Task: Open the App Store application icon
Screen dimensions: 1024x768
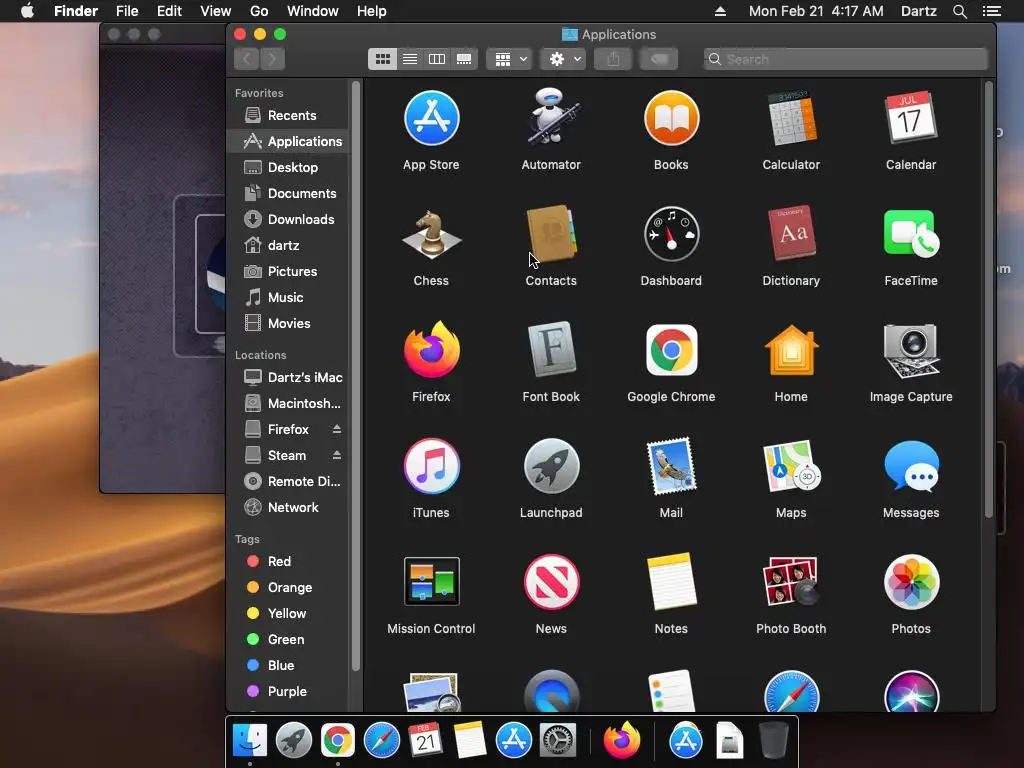Action: pos(431,118)
